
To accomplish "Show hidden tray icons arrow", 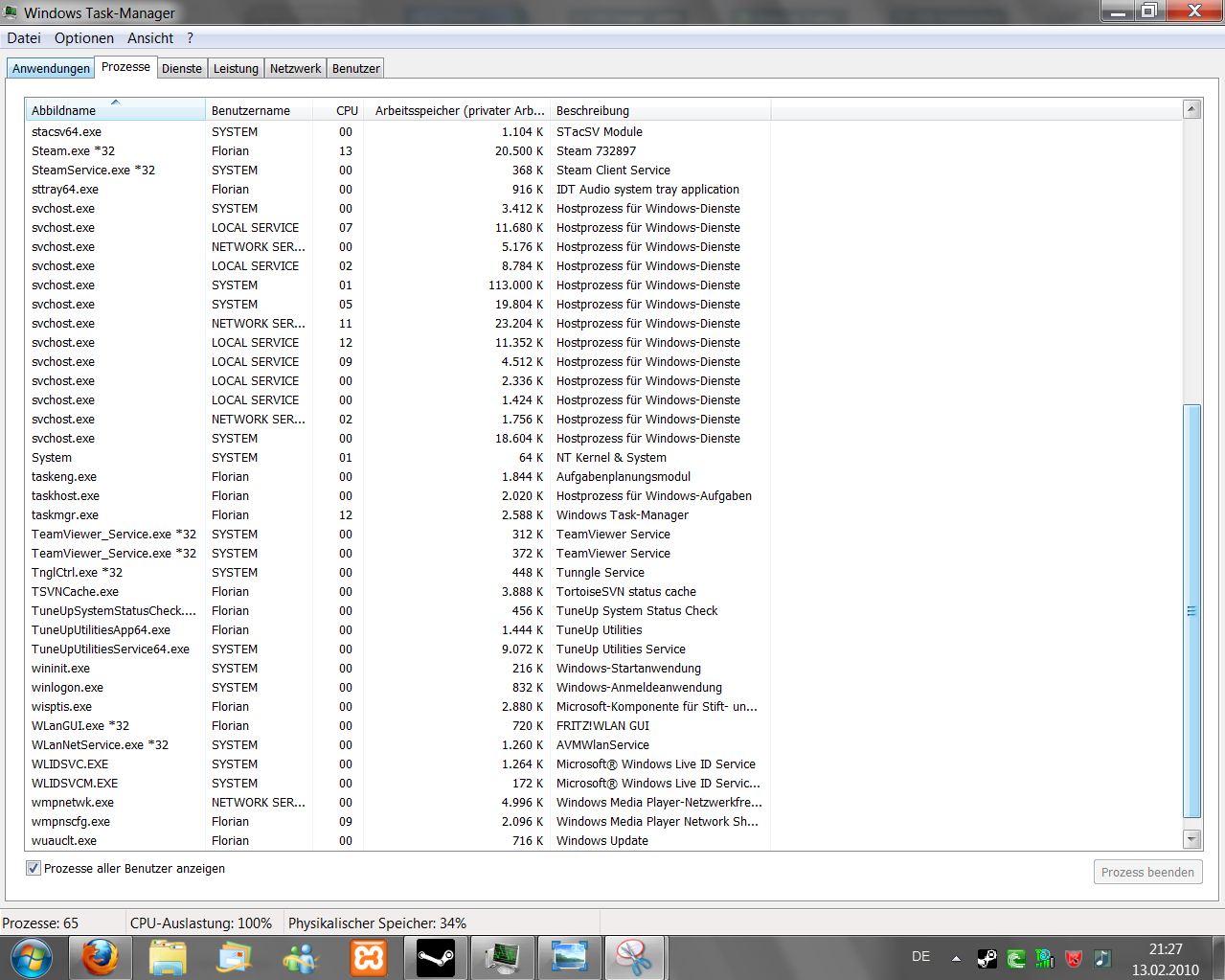I will [956, 957].
